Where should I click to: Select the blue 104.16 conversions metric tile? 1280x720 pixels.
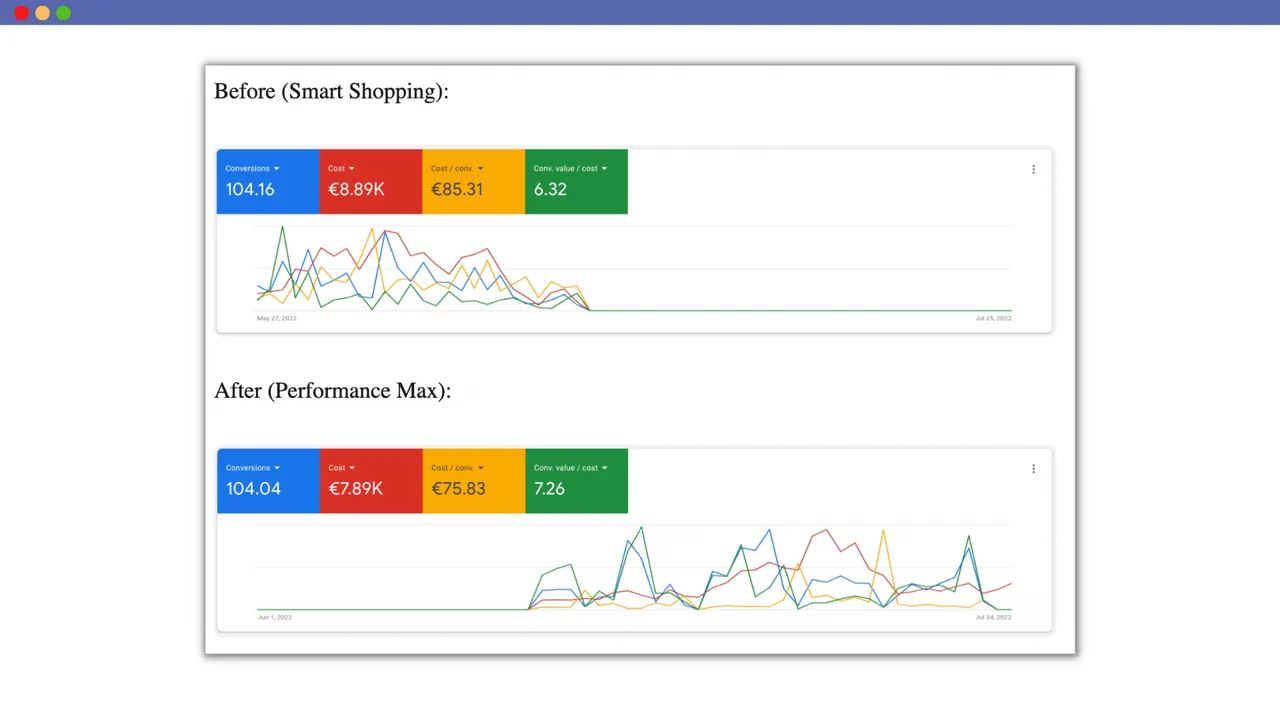click(x=268, y=182)
